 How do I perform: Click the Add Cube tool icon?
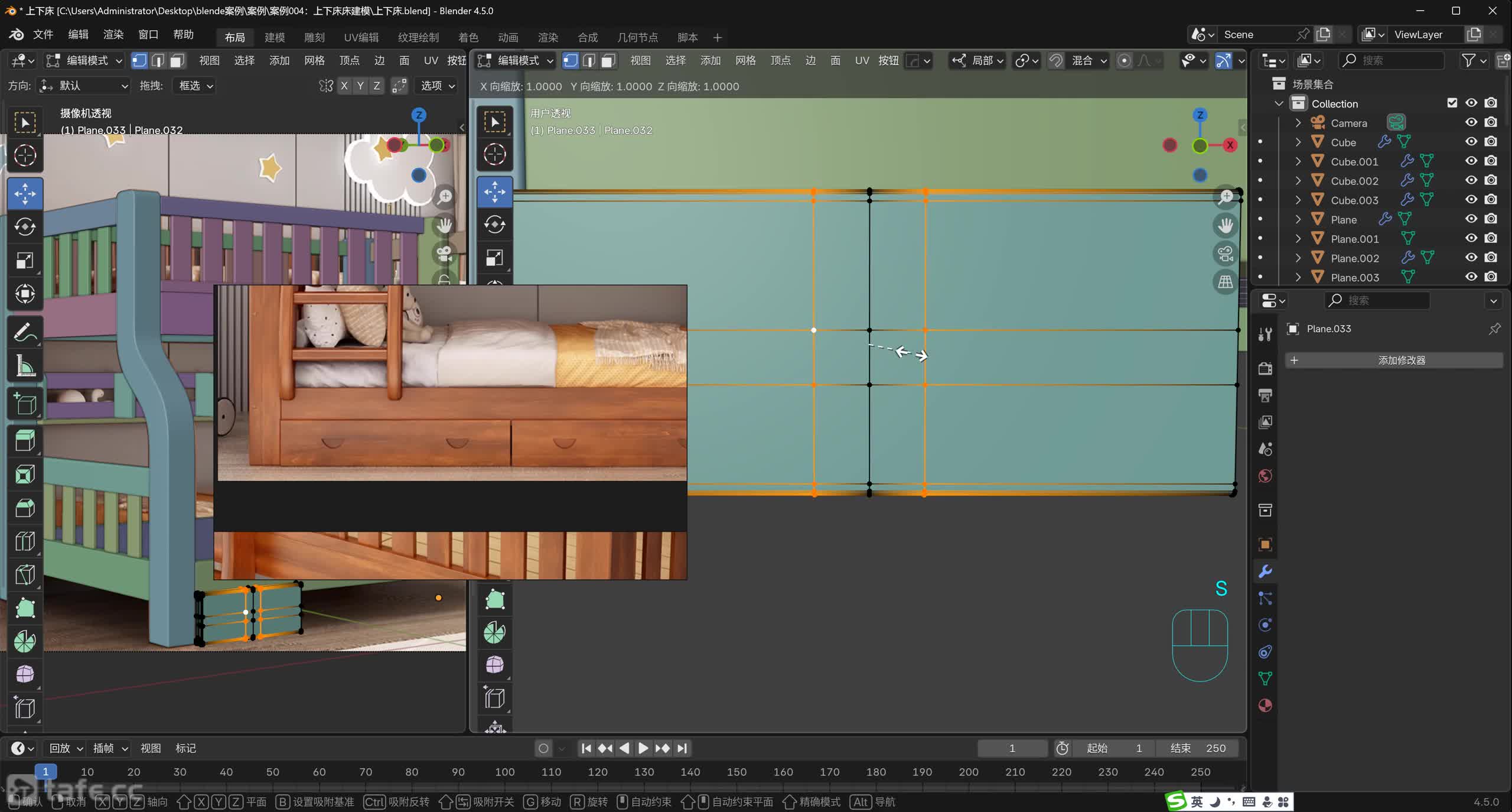25,404
